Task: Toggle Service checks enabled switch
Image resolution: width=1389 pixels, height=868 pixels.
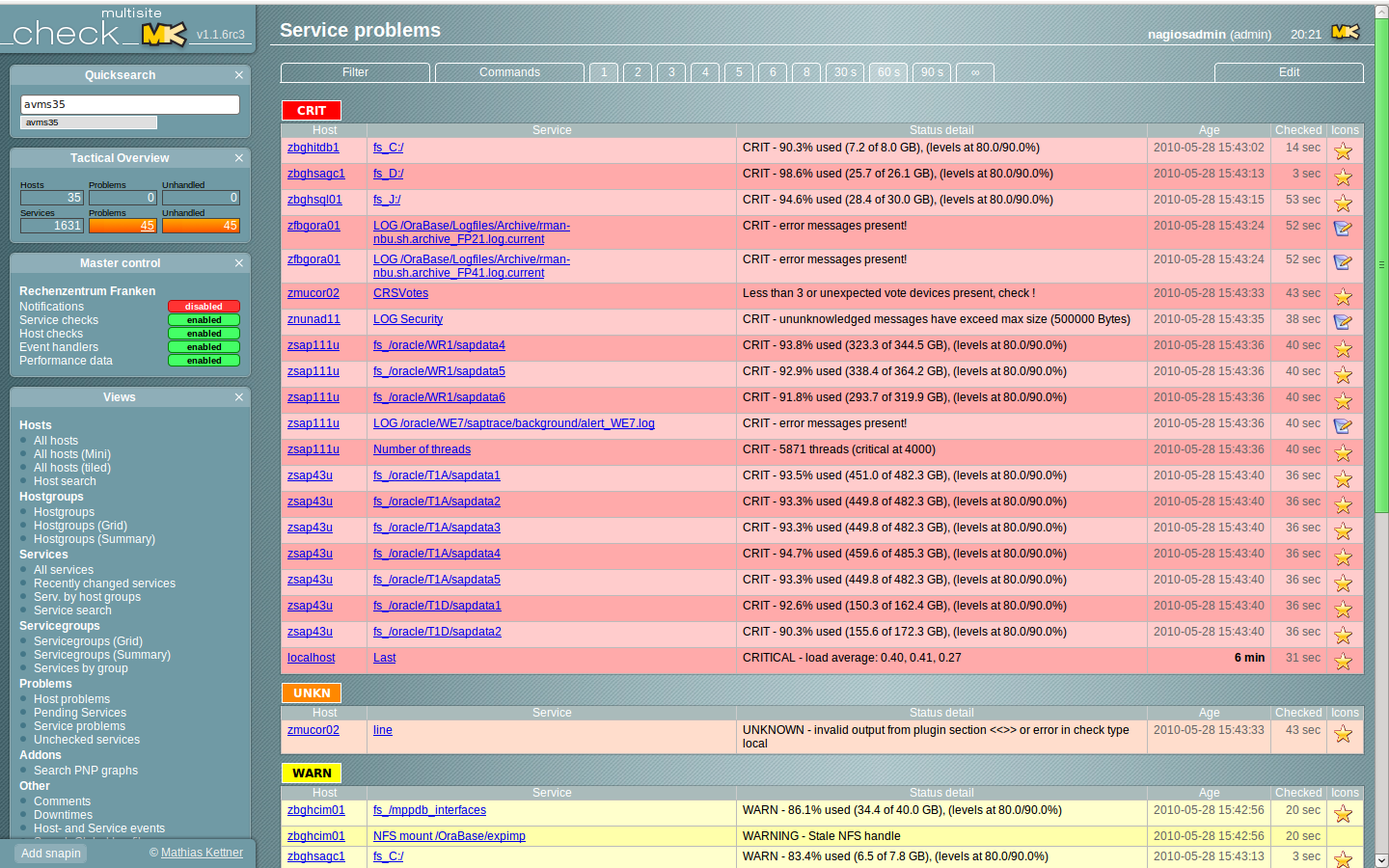Action: (x=204, y=320)
